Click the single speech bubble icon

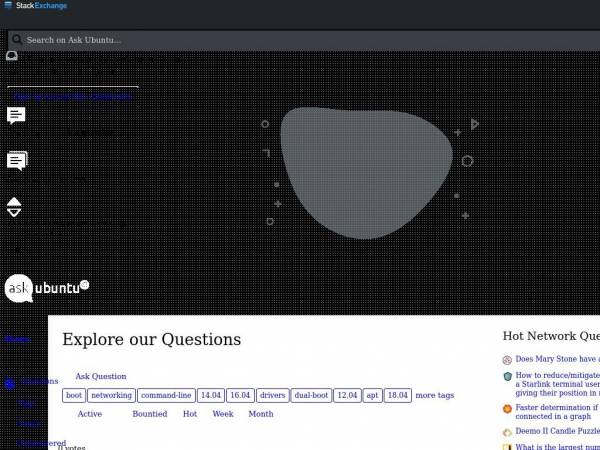[x=16, y=115]
